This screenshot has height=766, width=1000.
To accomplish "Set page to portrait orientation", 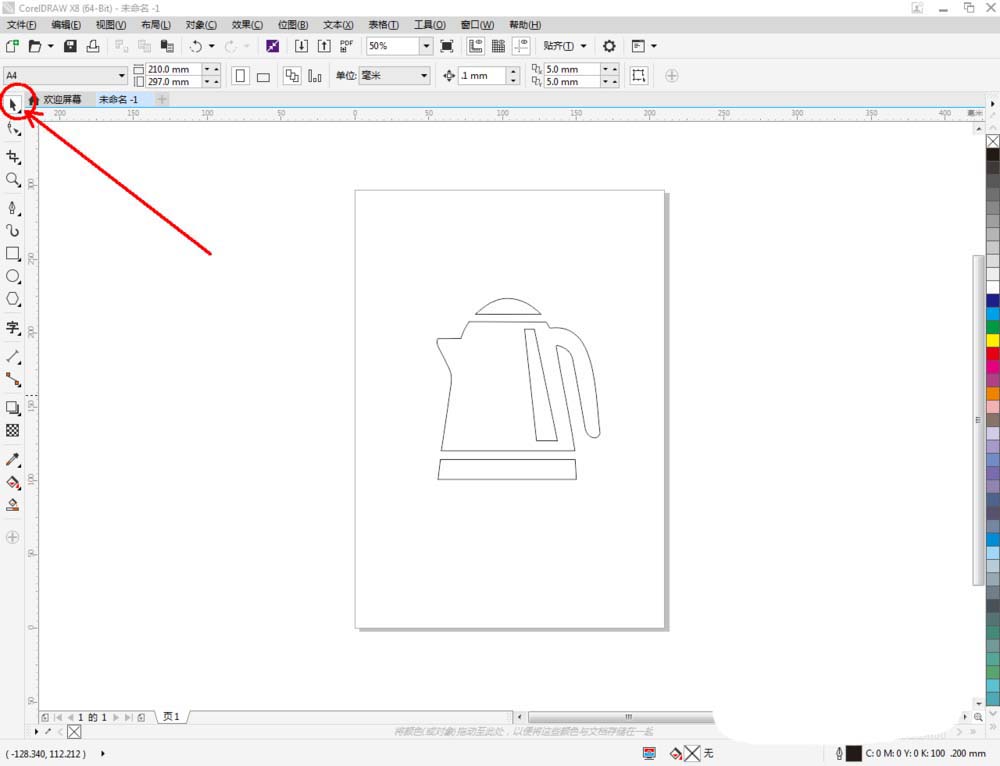I will 240,76.
